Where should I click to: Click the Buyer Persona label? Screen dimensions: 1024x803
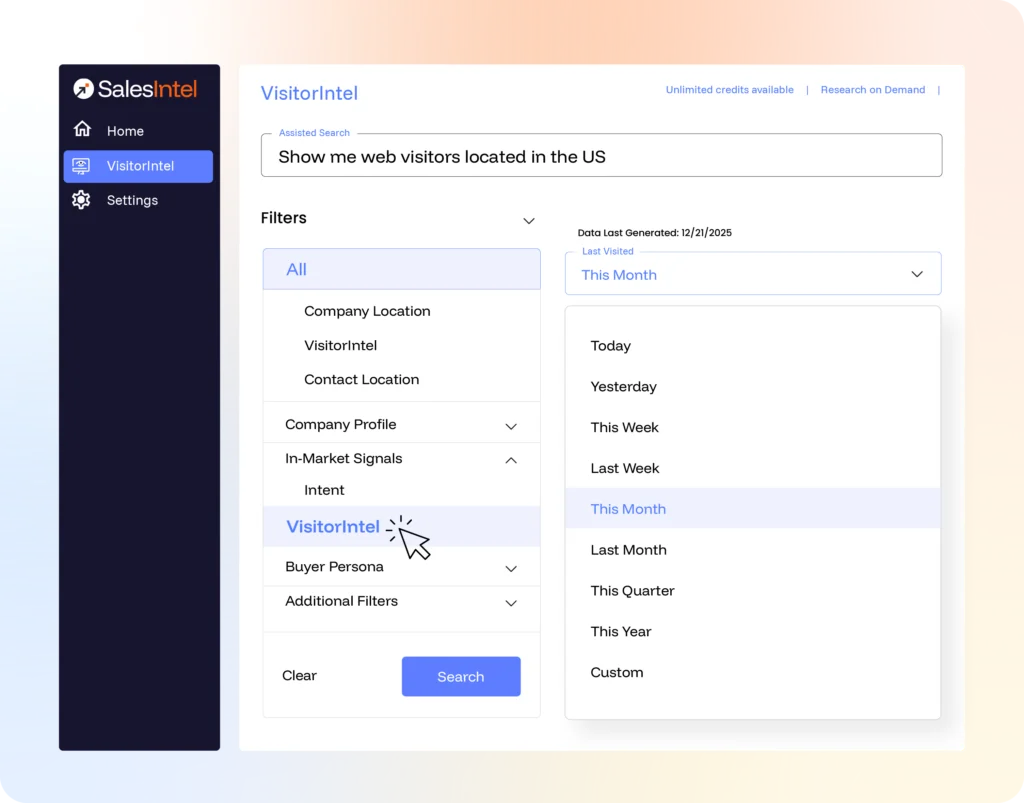pyautogui.click(x=334, y=567)
